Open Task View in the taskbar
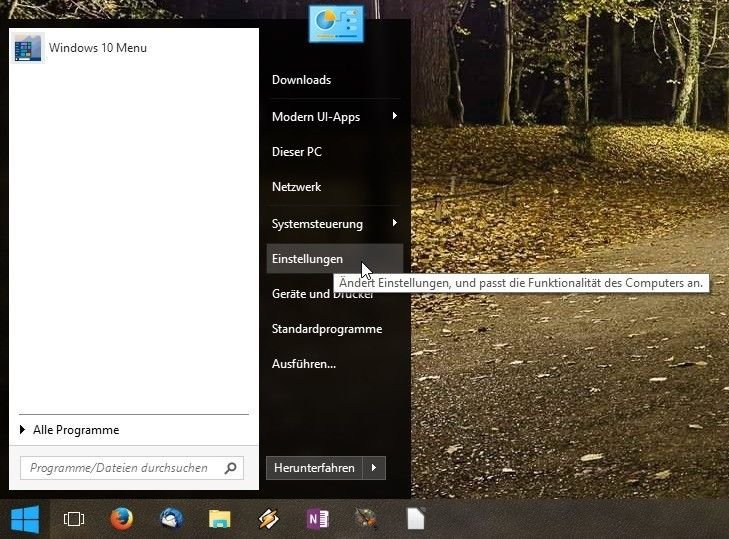The width and height of the screenshot is (729, 539). point(73,519)
